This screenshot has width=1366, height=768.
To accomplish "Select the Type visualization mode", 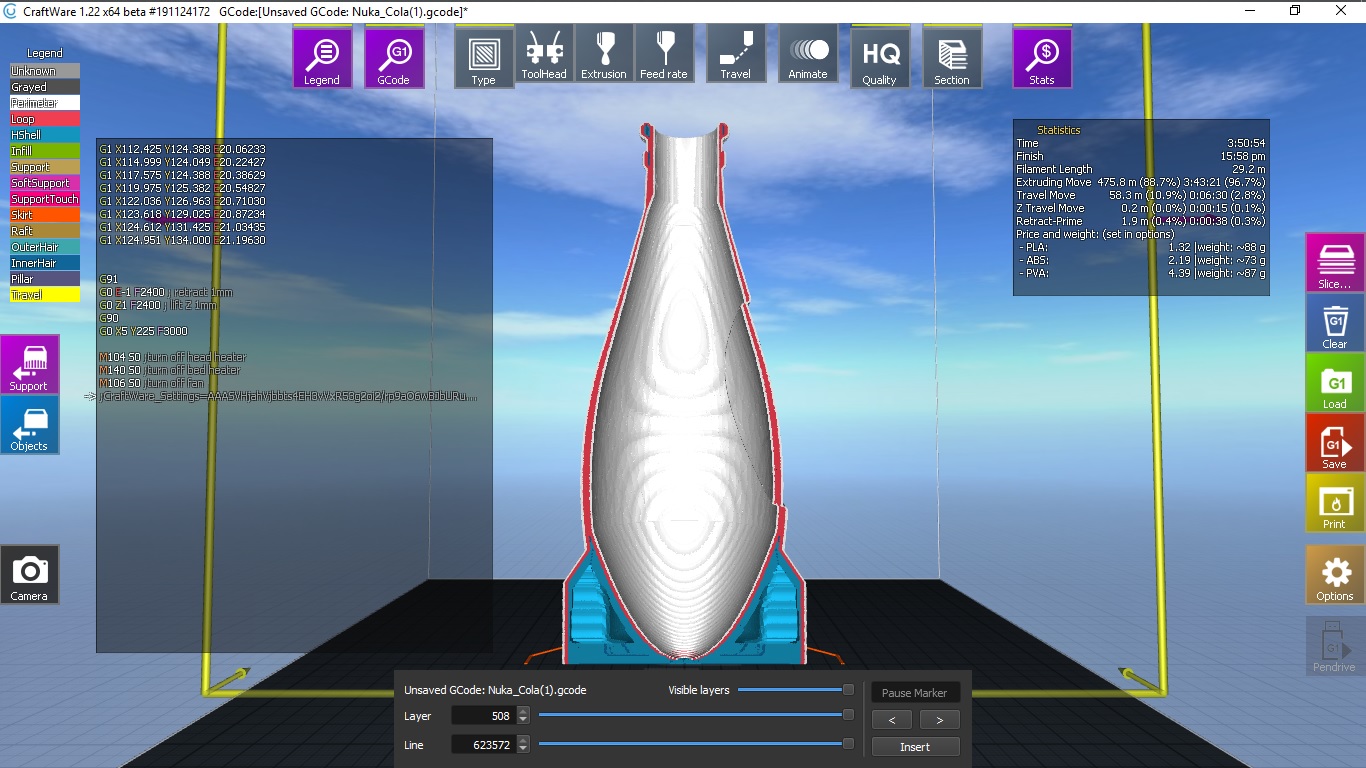I will (484, 58).
